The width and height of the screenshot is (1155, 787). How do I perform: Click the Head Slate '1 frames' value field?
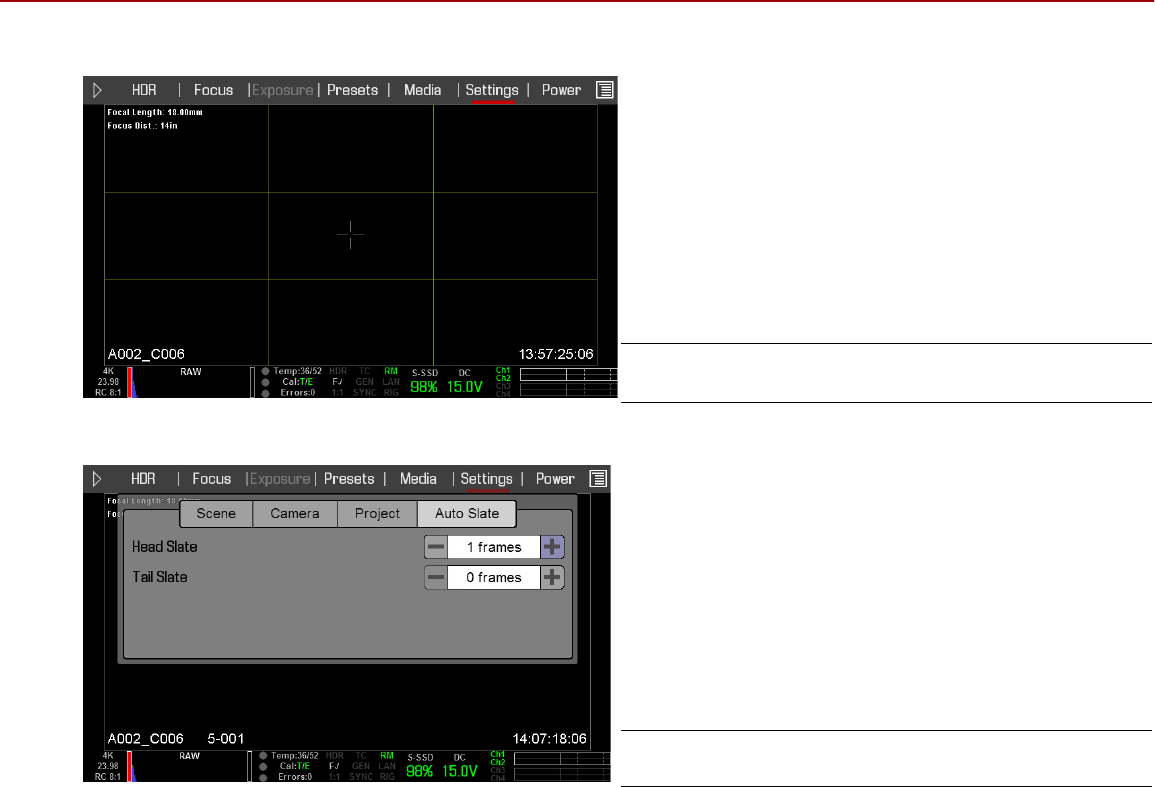click(494, 547)
